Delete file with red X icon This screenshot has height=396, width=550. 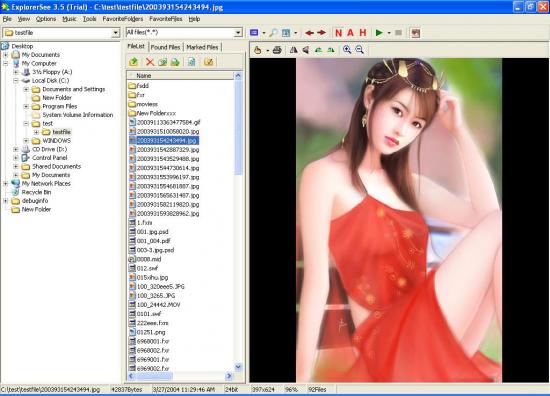coord(150,62)
